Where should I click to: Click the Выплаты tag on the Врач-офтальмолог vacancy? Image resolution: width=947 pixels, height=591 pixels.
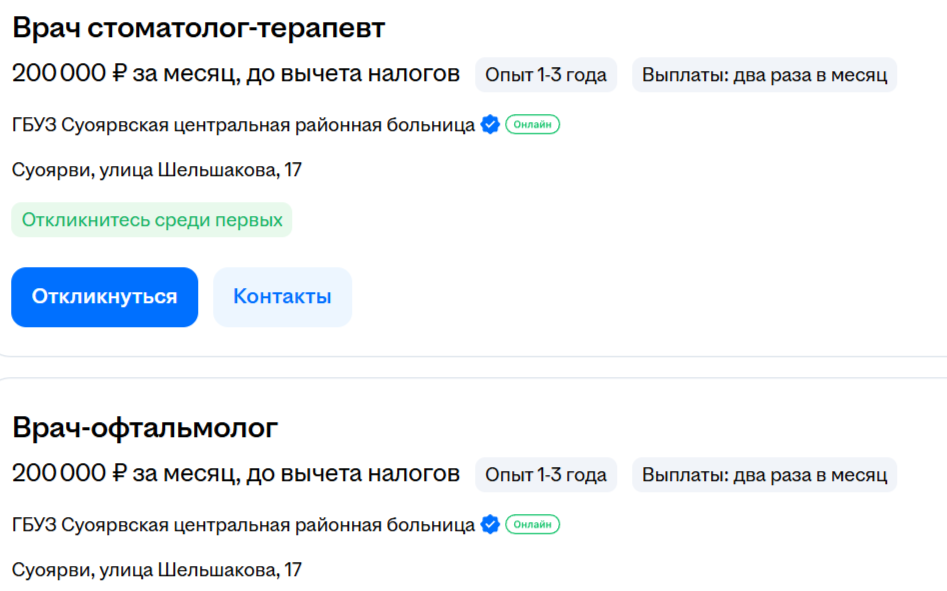point(764,474)
